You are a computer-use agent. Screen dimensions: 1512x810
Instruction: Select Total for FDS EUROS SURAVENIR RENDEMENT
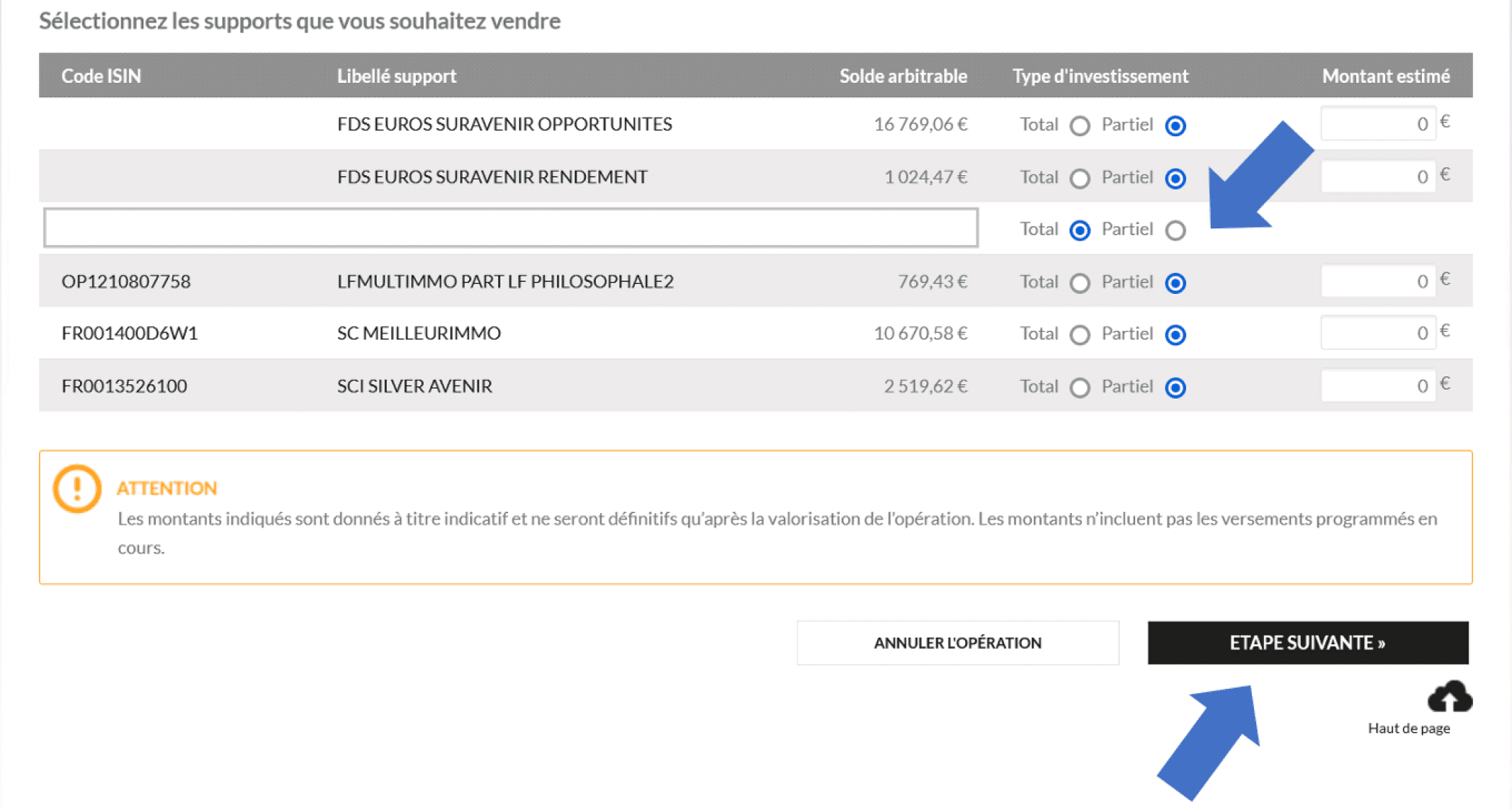point(1079,178)
